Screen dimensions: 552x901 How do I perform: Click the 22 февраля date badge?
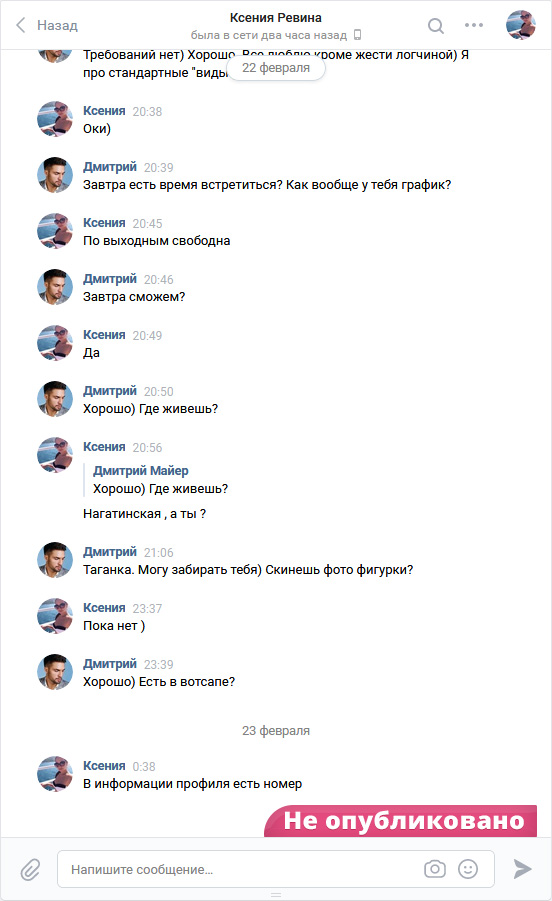[276, 68]
